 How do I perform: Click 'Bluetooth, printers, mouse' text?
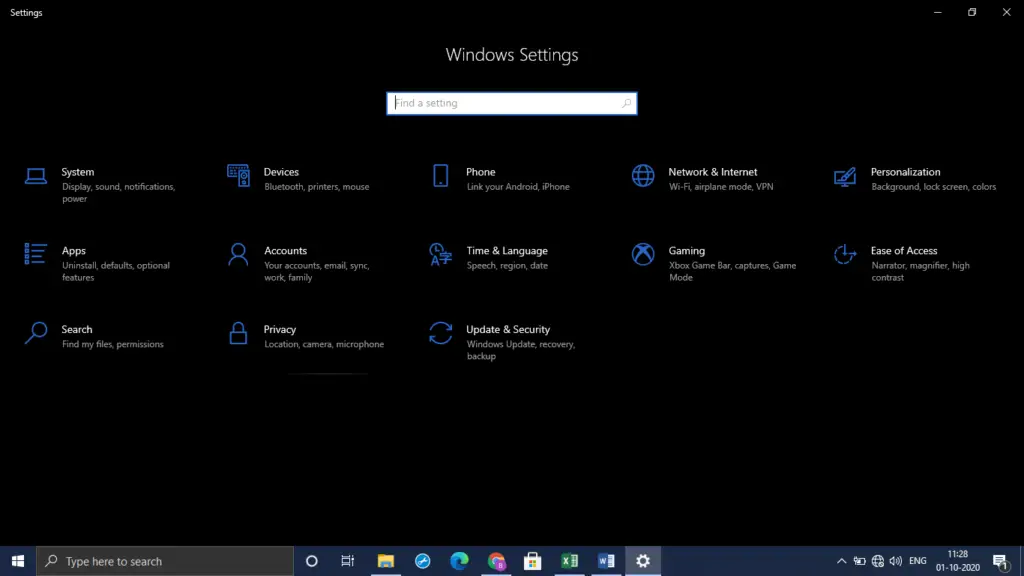tap(317, 187)
